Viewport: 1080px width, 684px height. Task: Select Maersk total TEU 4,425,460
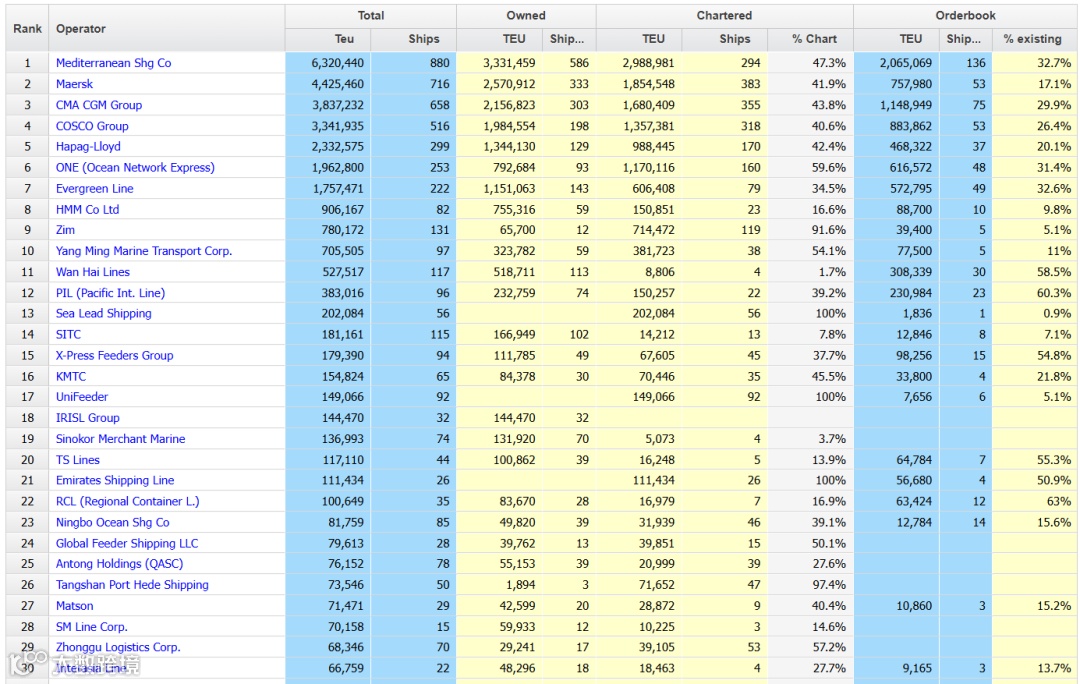[328, 84]
